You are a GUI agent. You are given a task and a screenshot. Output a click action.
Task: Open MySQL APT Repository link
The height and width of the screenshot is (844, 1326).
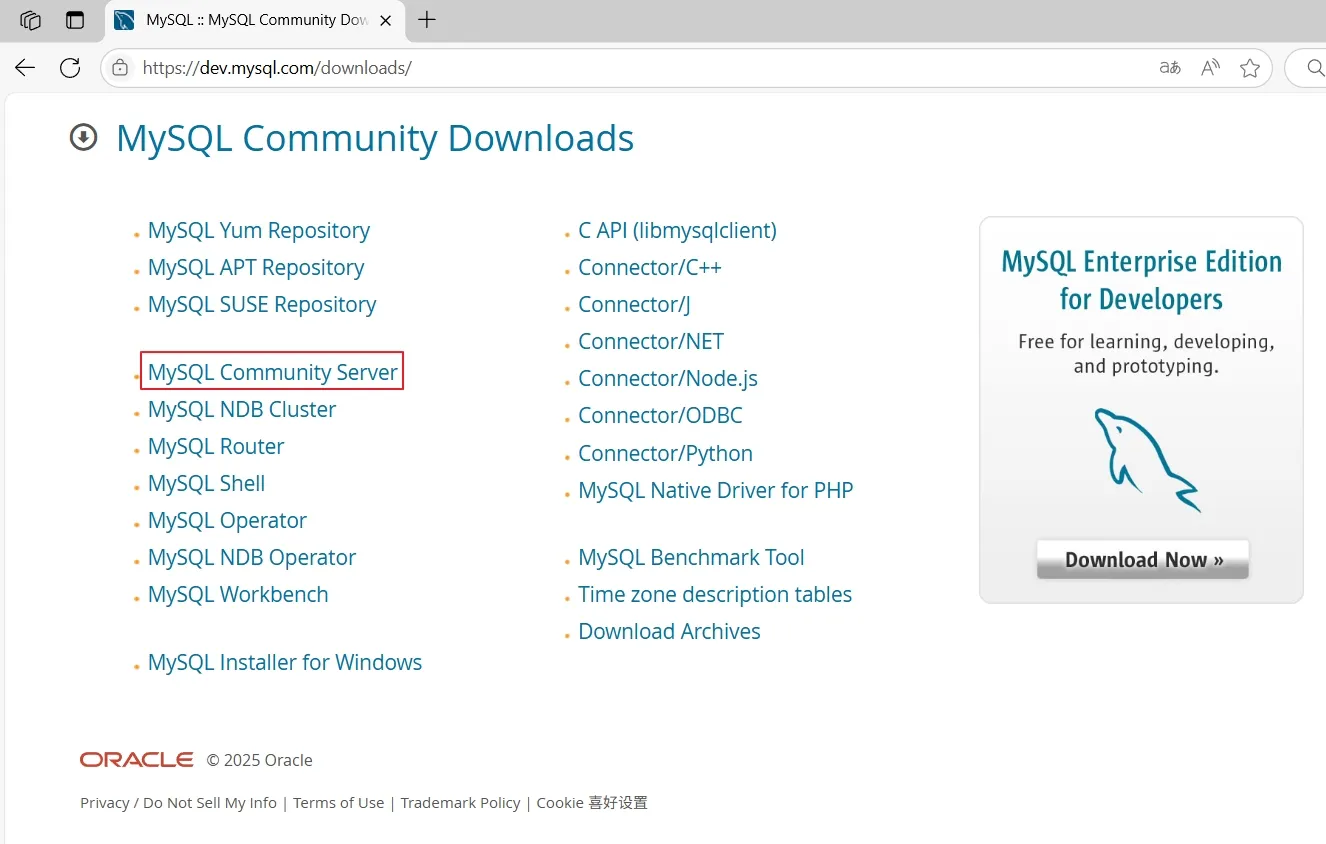point(256,267)
